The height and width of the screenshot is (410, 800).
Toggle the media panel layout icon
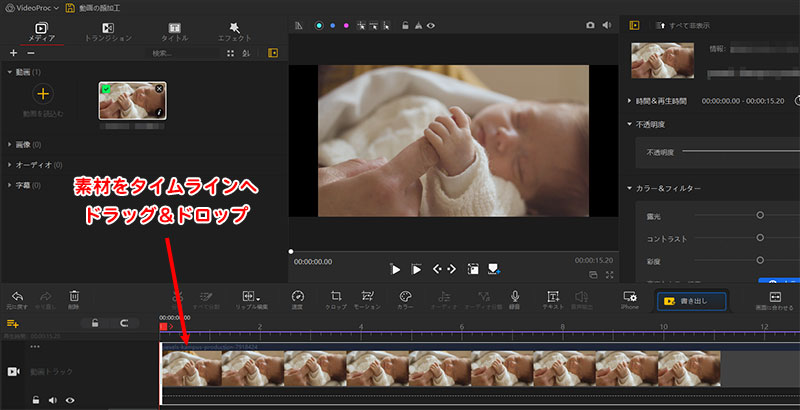[273, 53]
